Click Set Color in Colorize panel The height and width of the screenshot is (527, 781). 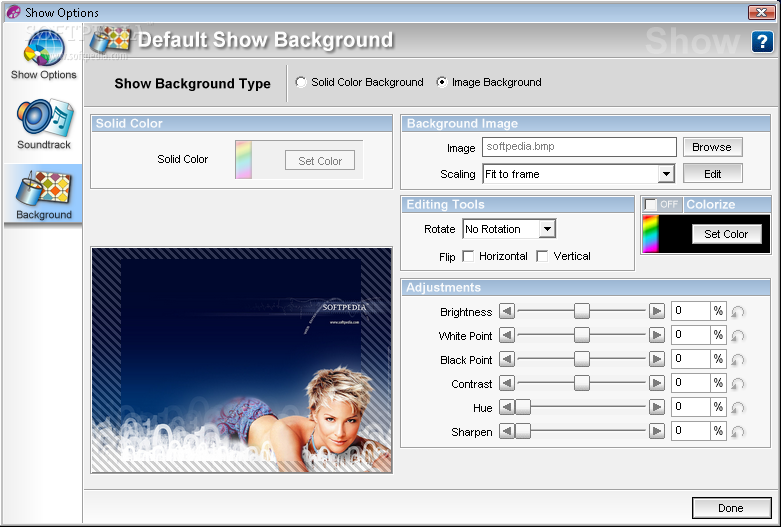click(726, 234)
